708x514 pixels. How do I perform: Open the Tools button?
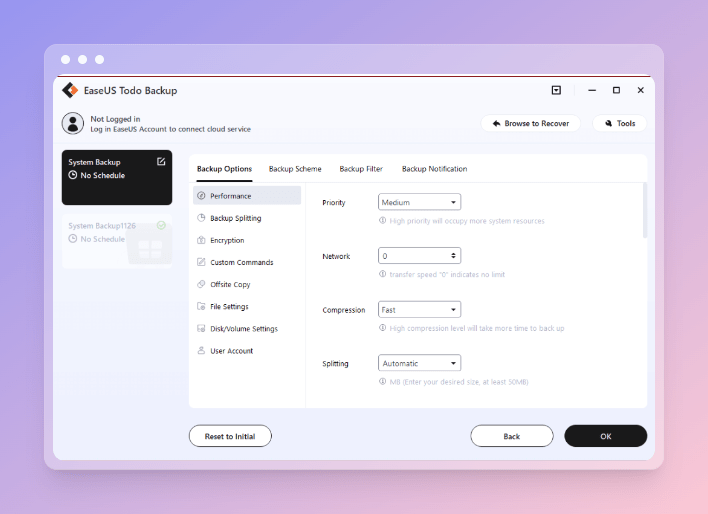coord(620,123)
